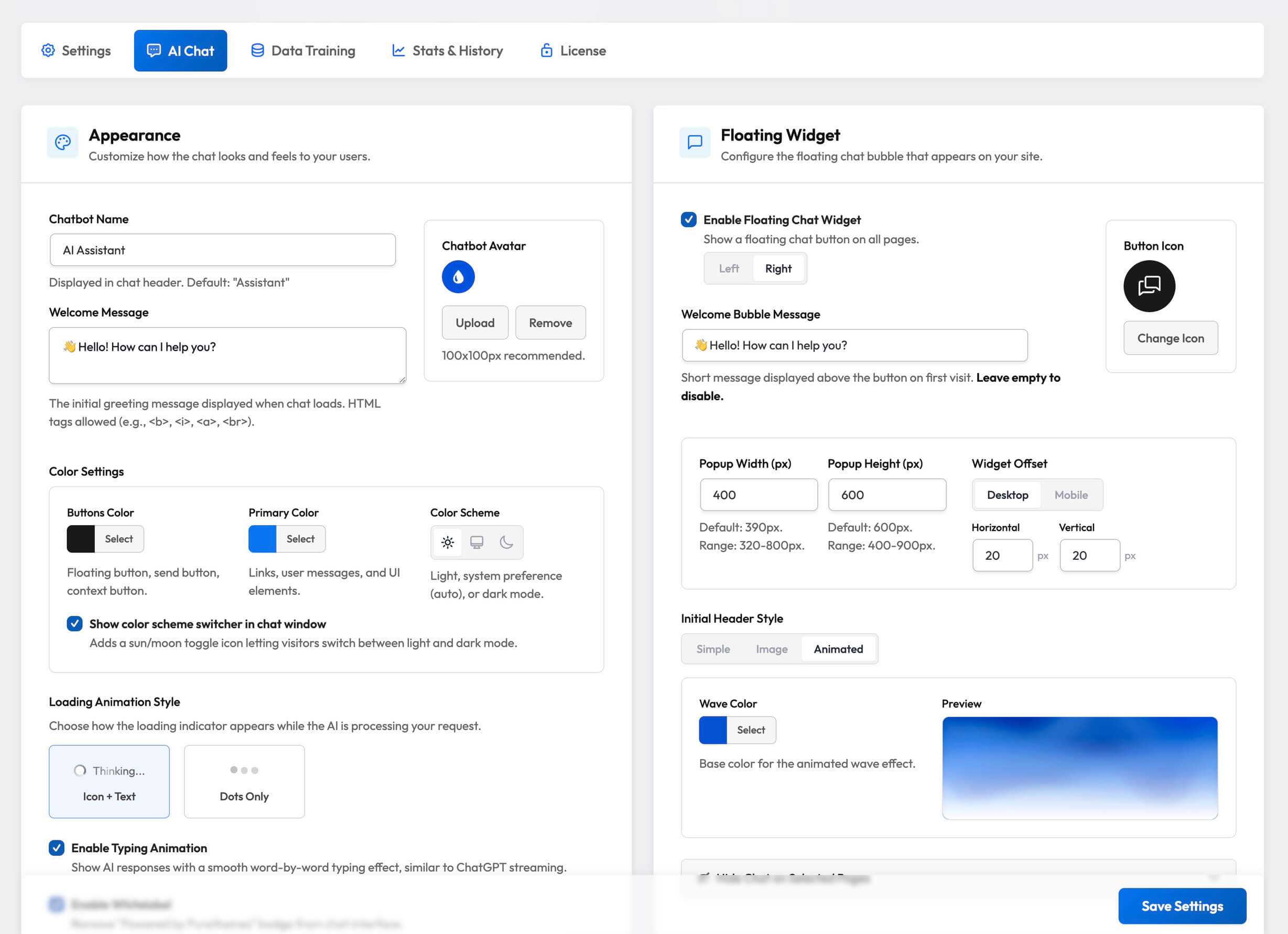The height and width of the screenshot is (934, 1288).
Task: Click the Settings gear icon
Action: (x=48, y=50)
